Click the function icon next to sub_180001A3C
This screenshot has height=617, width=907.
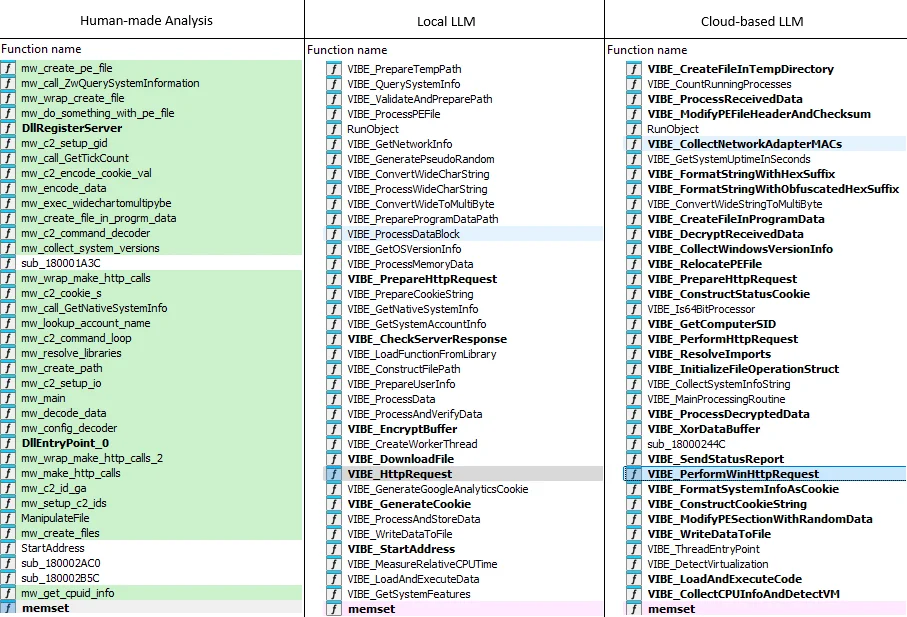pos(8,263)
